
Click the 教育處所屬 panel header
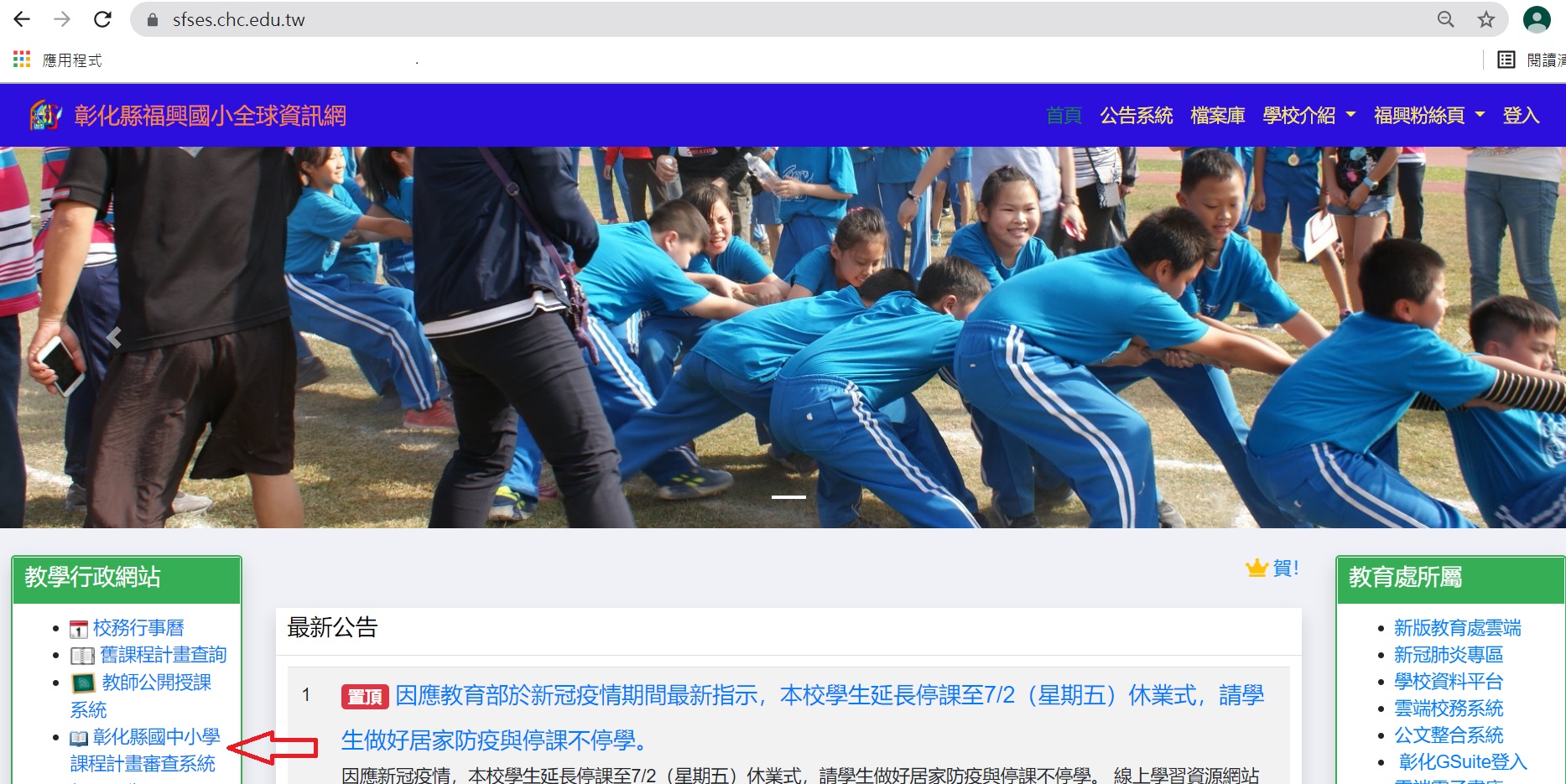click(1451, 579)
